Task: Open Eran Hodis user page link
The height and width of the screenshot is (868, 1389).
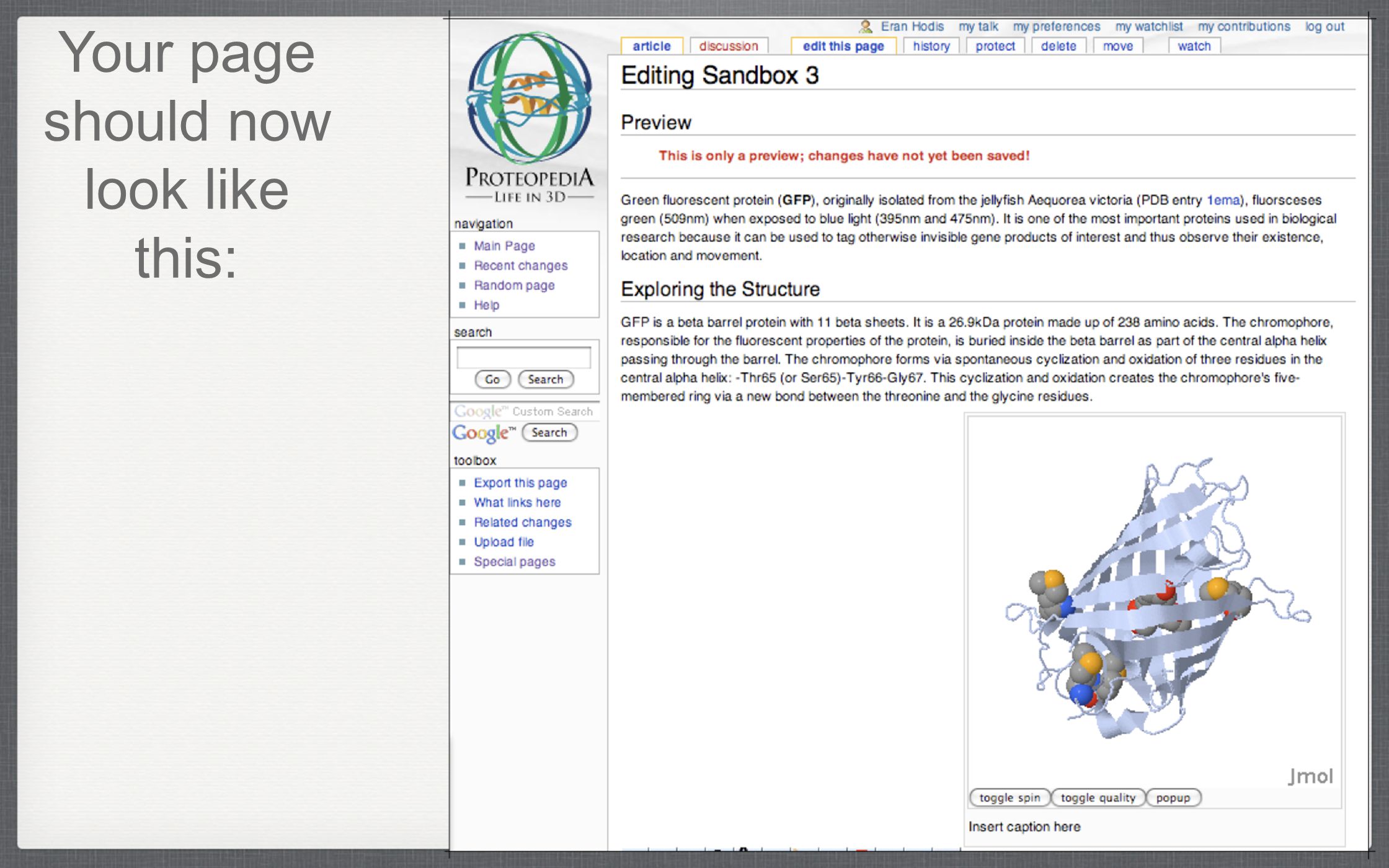Action: click(912, 27)
